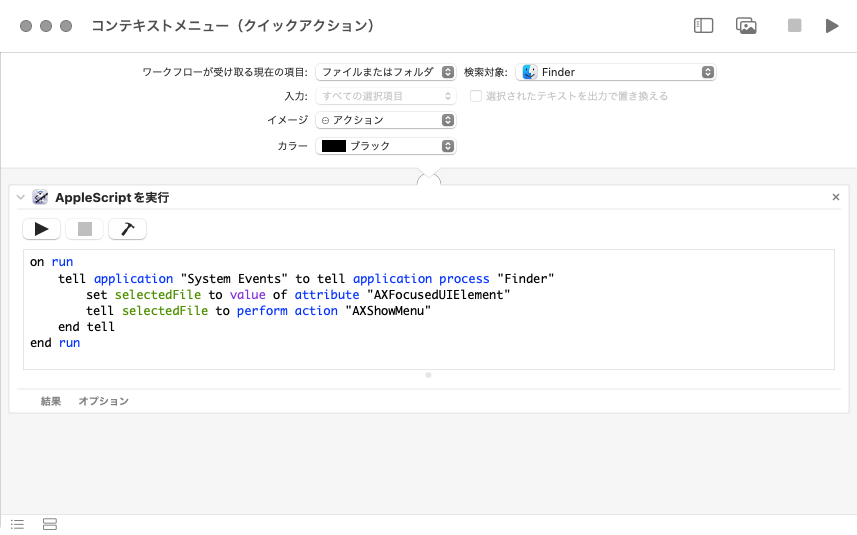Image resolution: width=857 pixels, height=535 pixels.
Task: Run the AppleScript with the action play button
Action: 41,229
